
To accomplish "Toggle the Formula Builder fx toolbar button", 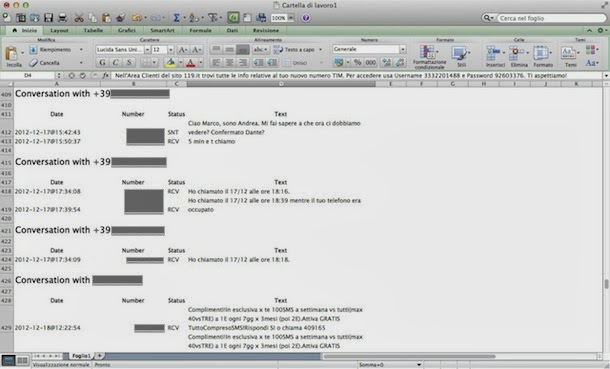I will [x=233, y=17].
